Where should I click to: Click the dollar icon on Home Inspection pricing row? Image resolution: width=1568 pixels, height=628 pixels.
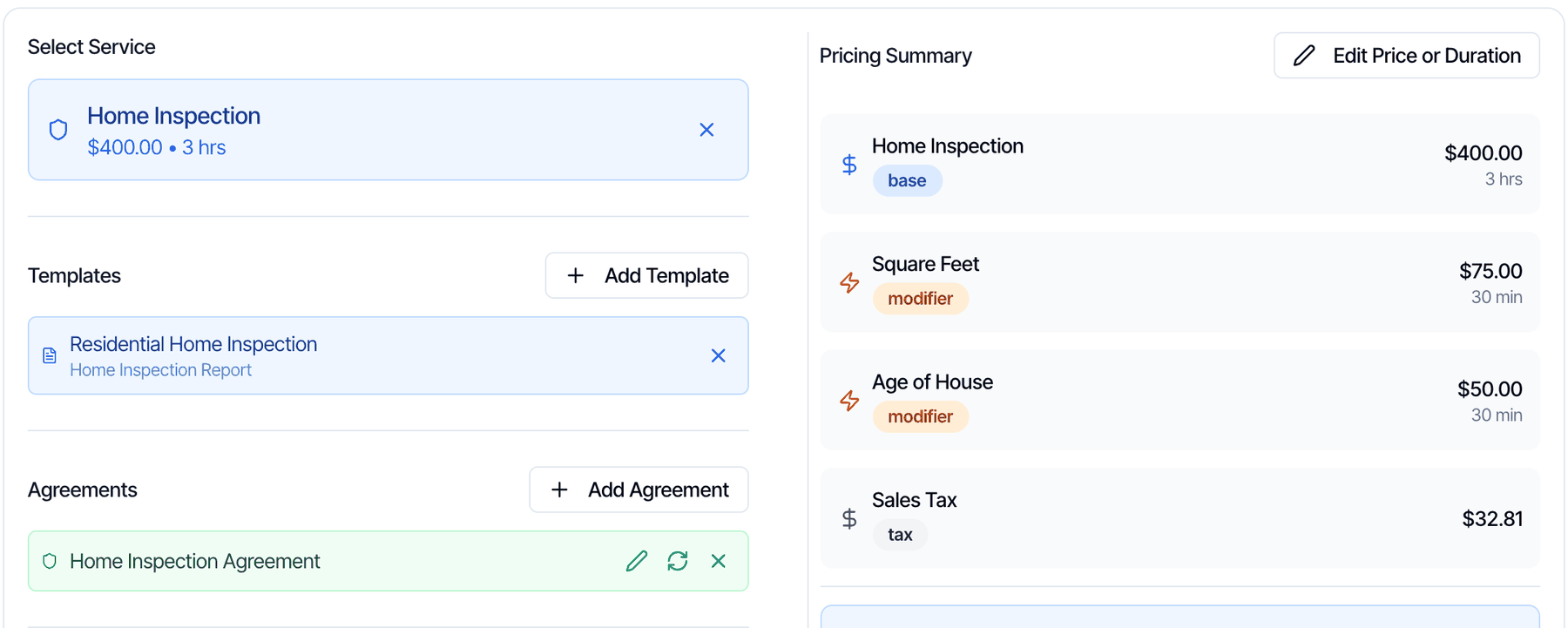tap(849, 165)
